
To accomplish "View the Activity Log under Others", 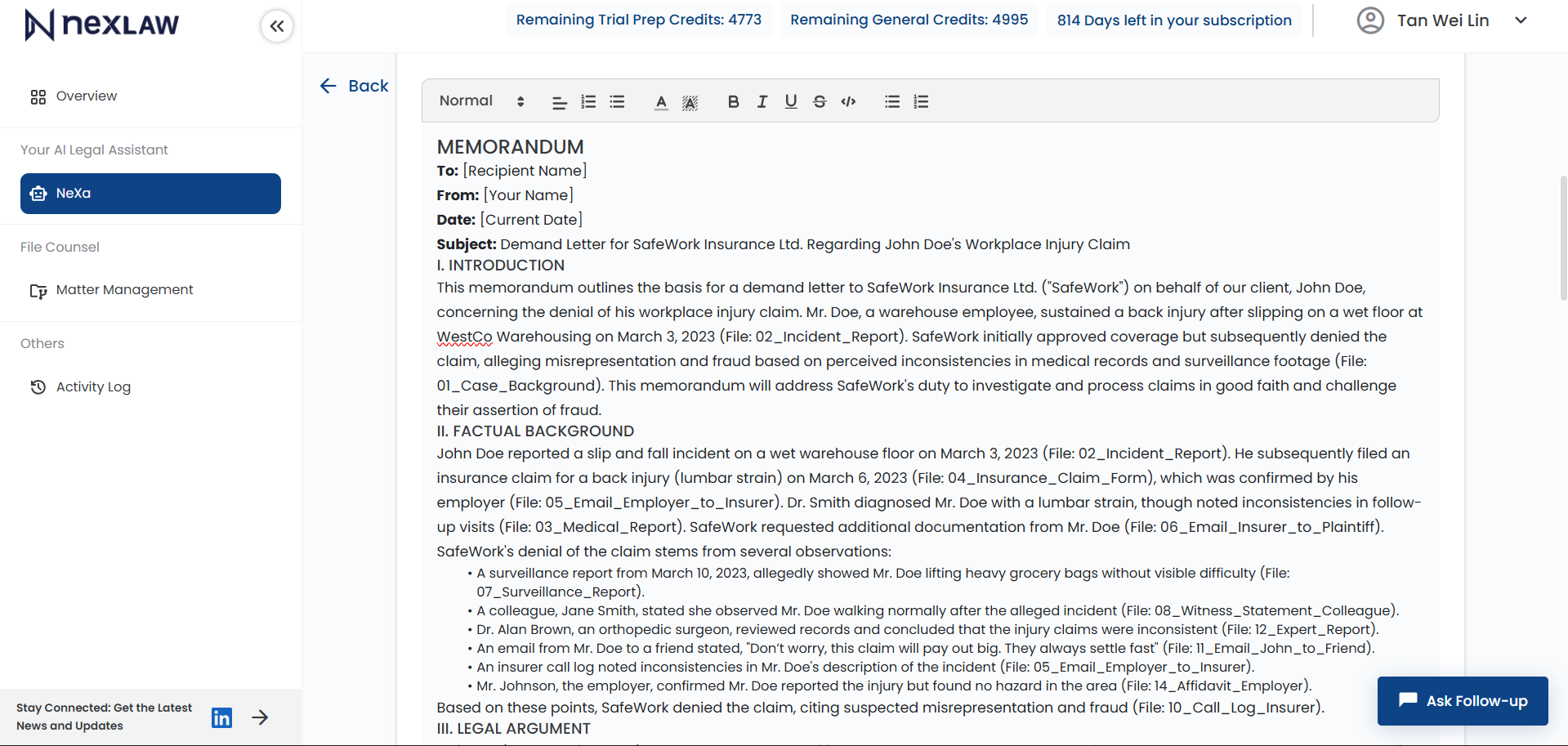I will point(92,386).
